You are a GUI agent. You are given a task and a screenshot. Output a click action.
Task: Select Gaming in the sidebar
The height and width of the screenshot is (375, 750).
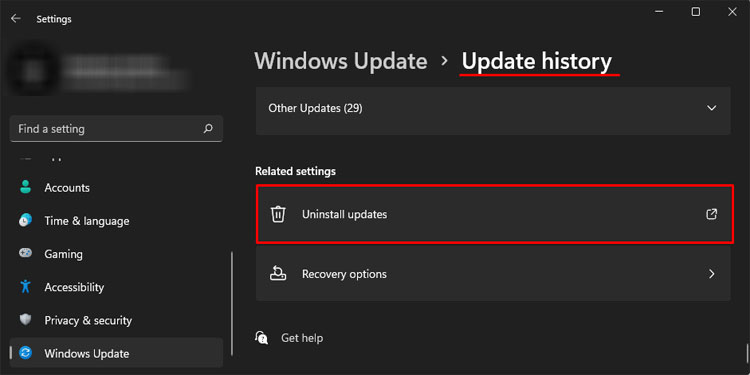[x=116, y=254]
